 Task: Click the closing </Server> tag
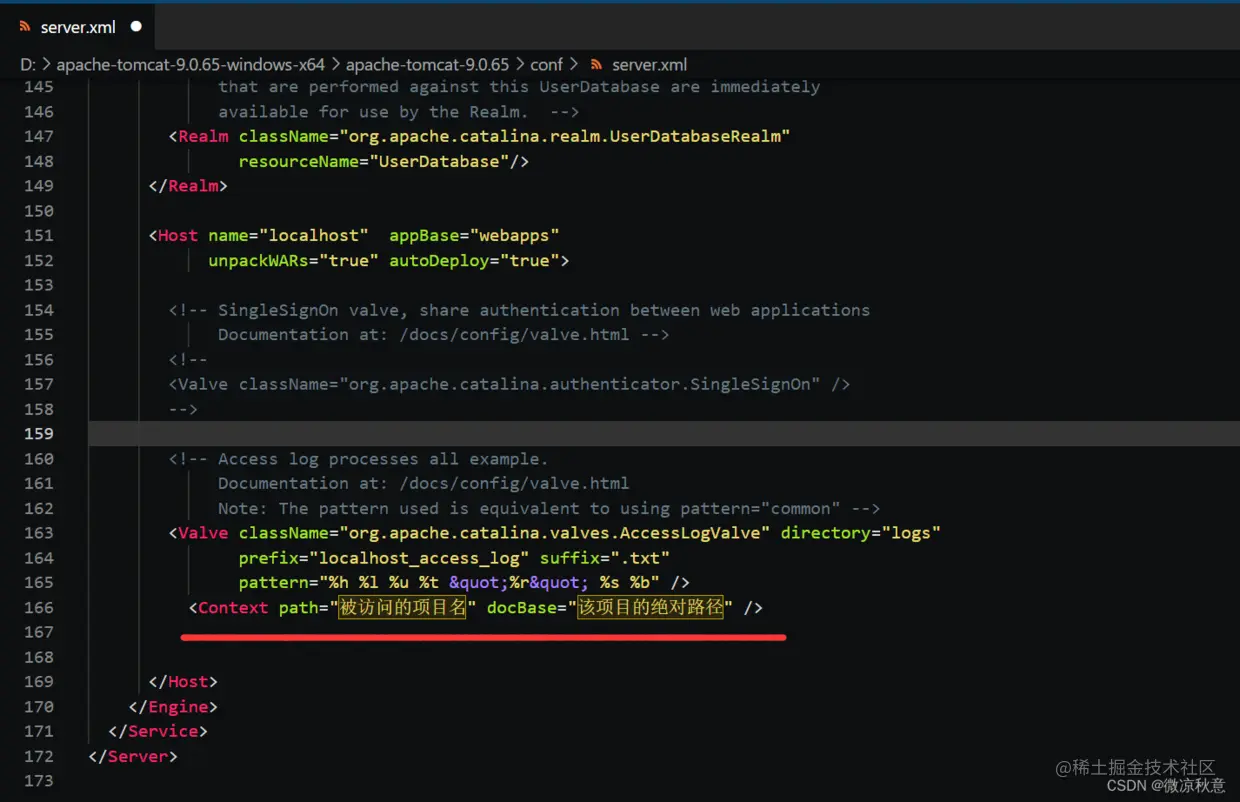(133, 756)
